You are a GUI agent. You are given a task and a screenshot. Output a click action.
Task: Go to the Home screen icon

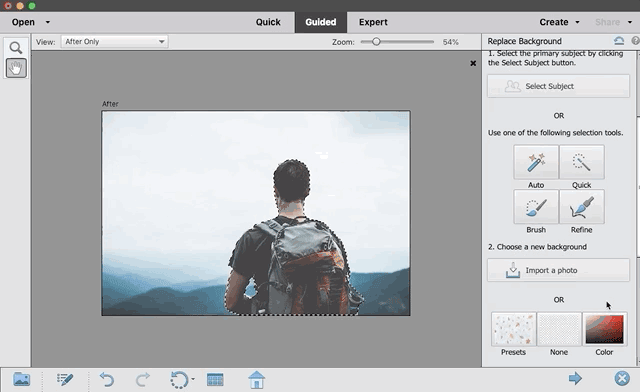pos(256,379)
